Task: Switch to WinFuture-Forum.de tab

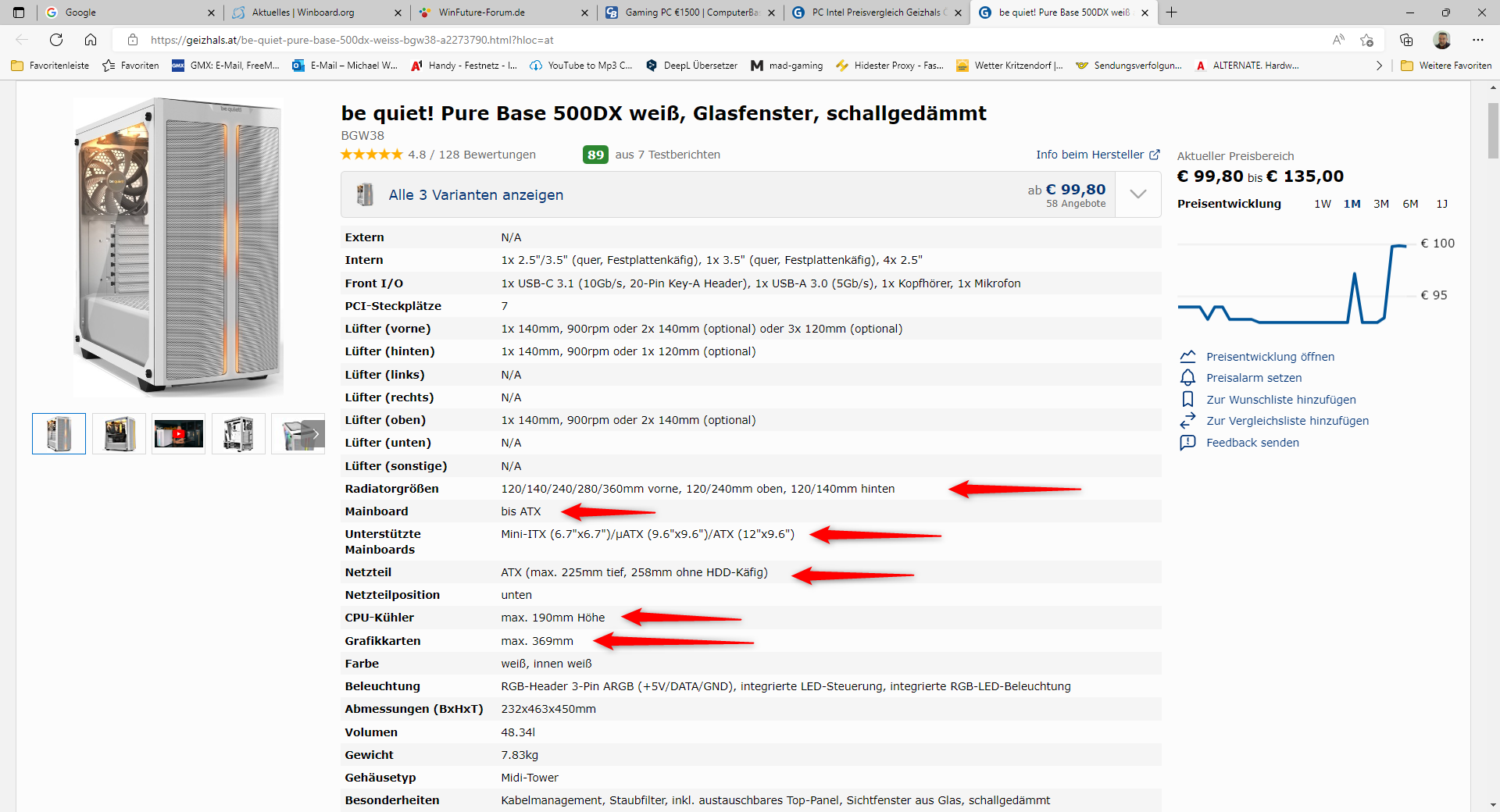Action: click(x=504, y=12)
